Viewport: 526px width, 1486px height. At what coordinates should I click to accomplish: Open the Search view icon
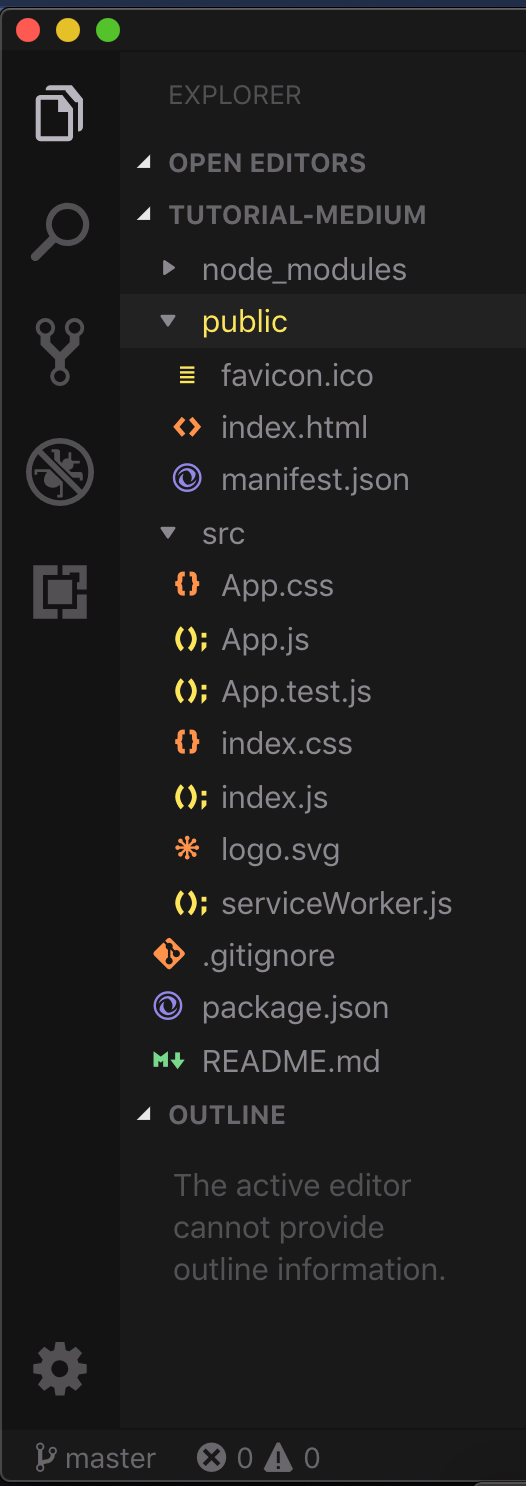[x=60, y=232]
